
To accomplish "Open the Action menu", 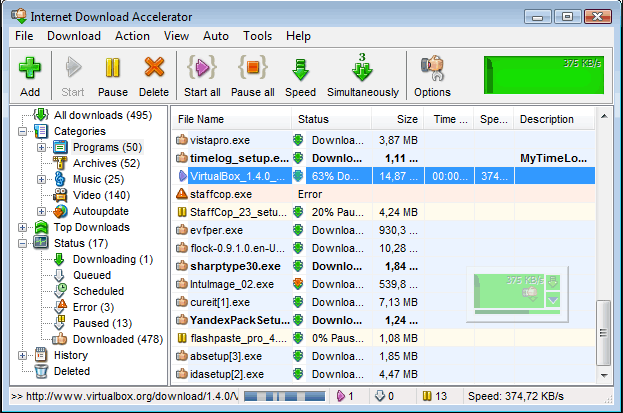I will pos(132,36).
